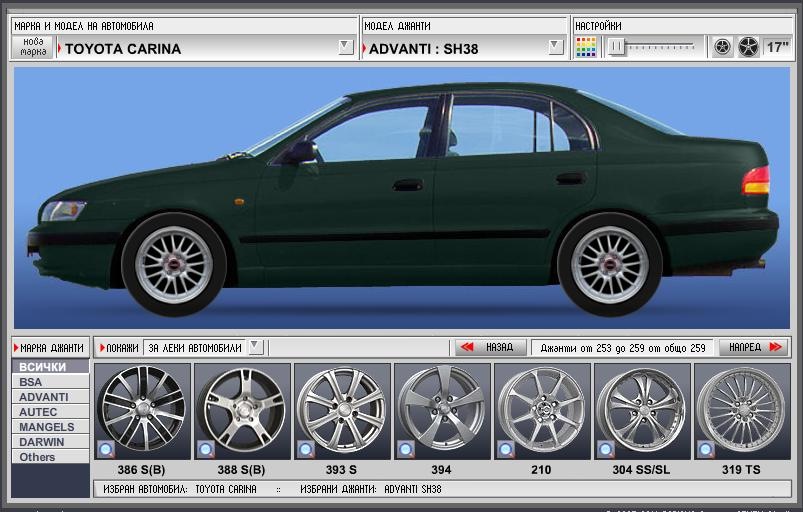Screen dimensions: 803x512
Task: Click magnifier icon on 393 S wheel
Action: [306, 450]
